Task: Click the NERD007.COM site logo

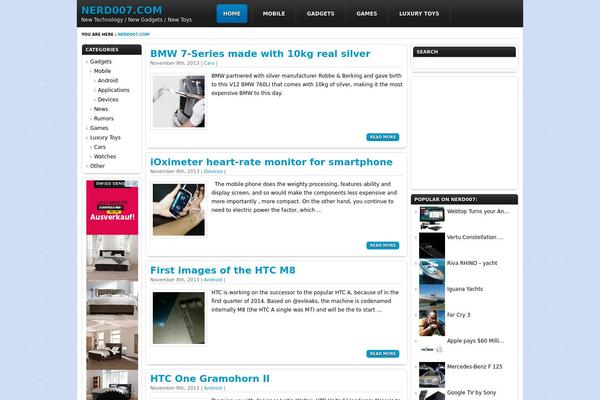Action: pos(122,10)
